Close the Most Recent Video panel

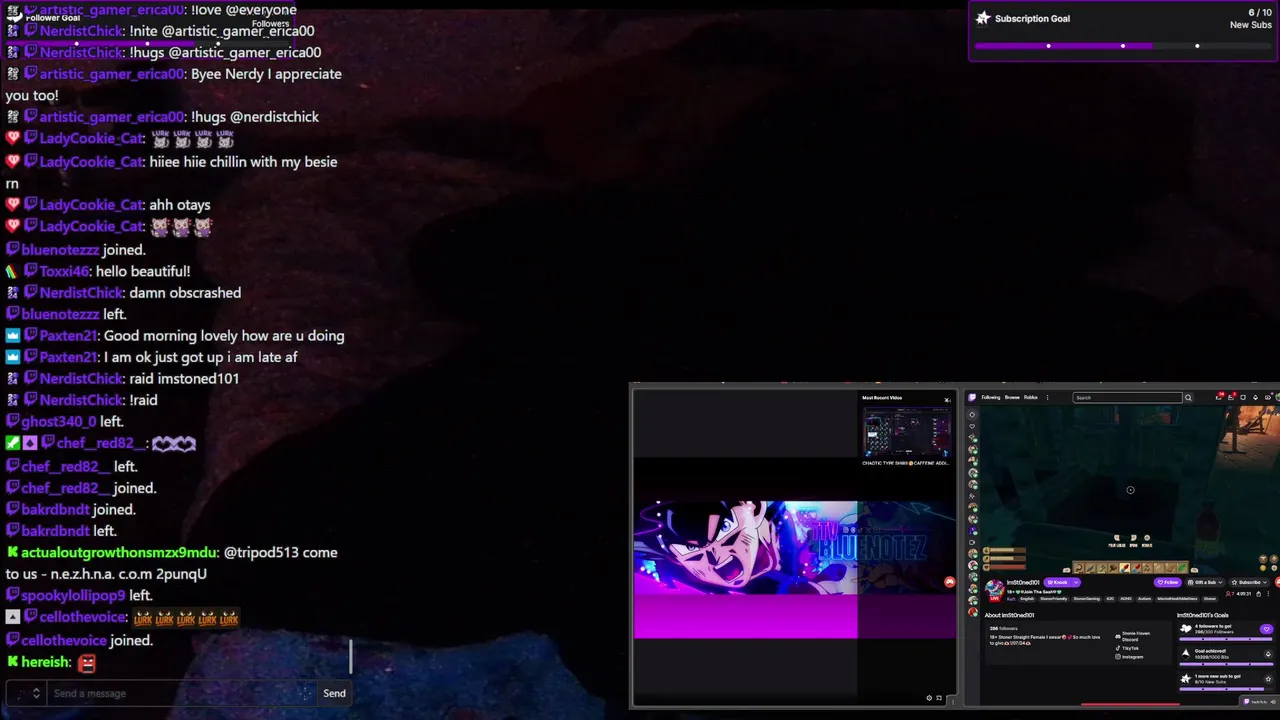947,400
